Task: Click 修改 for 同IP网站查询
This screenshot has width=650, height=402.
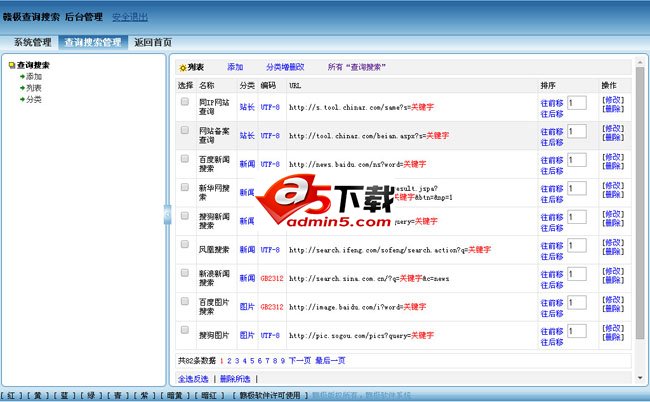Action: [613, 100]
